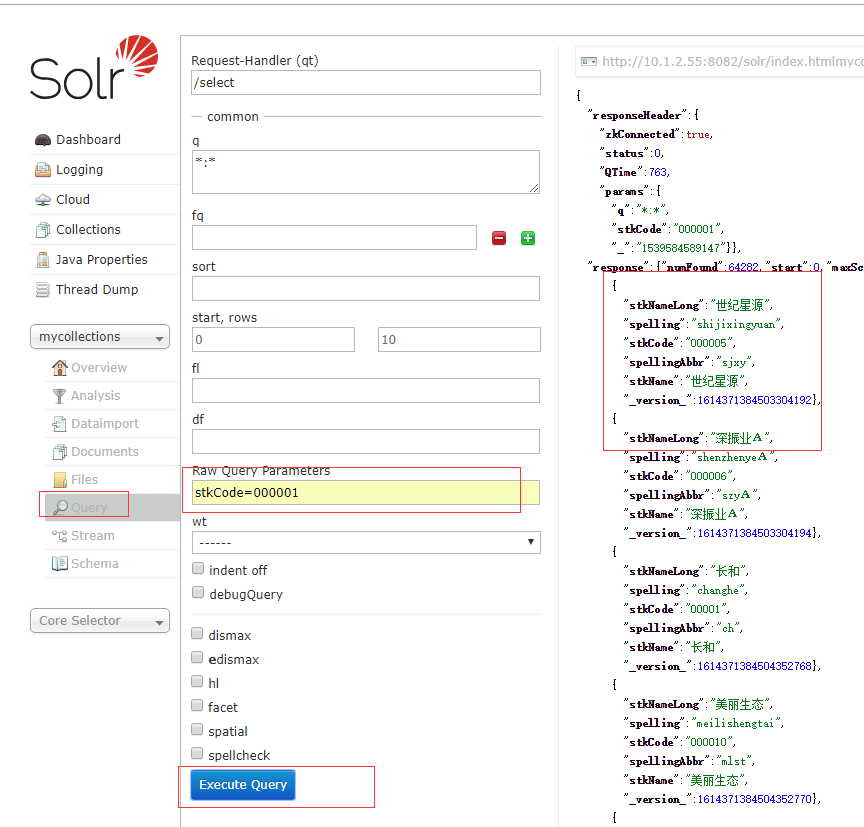The height and width of the screenshot is (827, 864).
Task: Click the Collections icon
Action: (42, 230)
